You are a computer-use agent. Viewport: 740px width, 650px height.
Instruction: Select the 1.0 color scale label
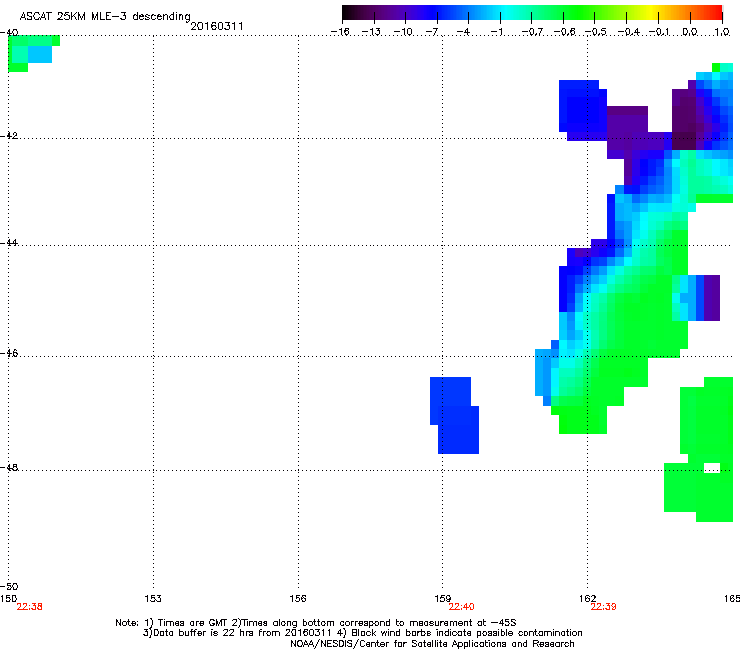pyautogui.click(x=722, y=32)
